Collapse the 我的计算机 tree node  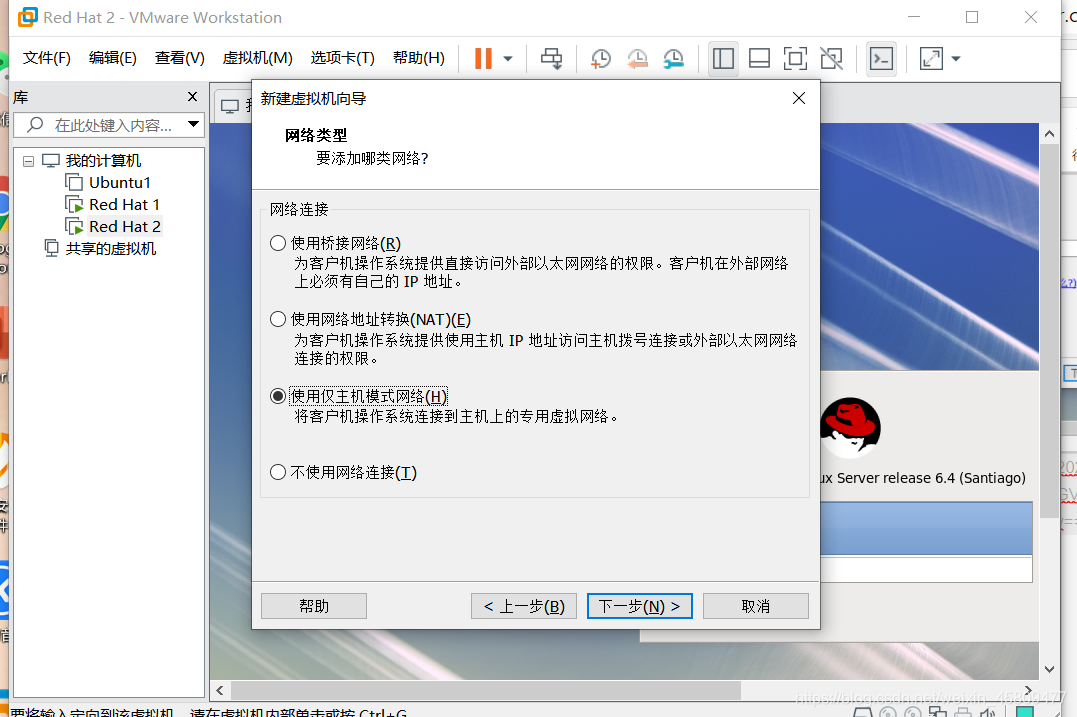(x=28, y=161)
